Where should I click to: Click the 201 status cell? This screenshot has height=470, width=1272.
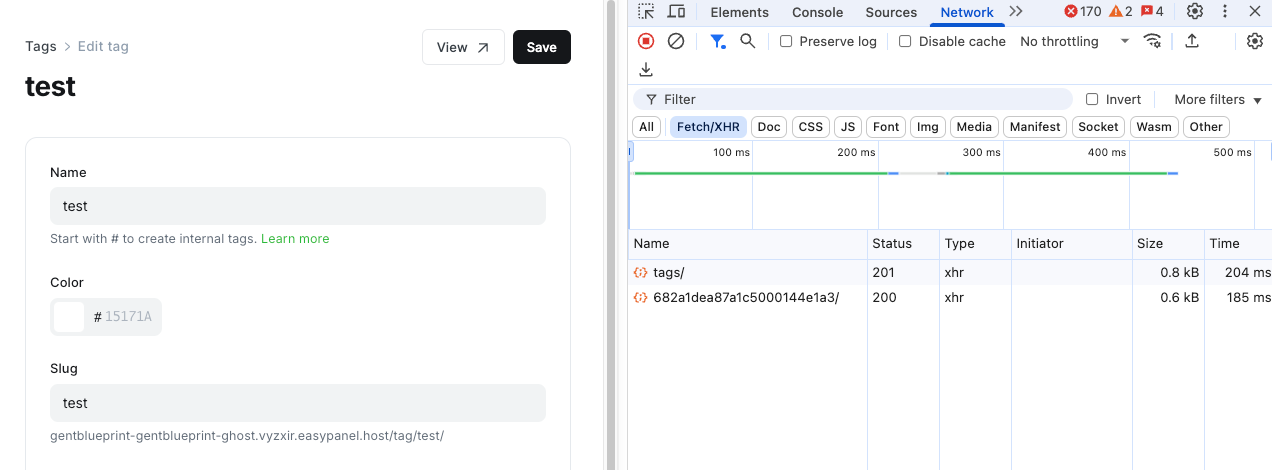point(904,272)
